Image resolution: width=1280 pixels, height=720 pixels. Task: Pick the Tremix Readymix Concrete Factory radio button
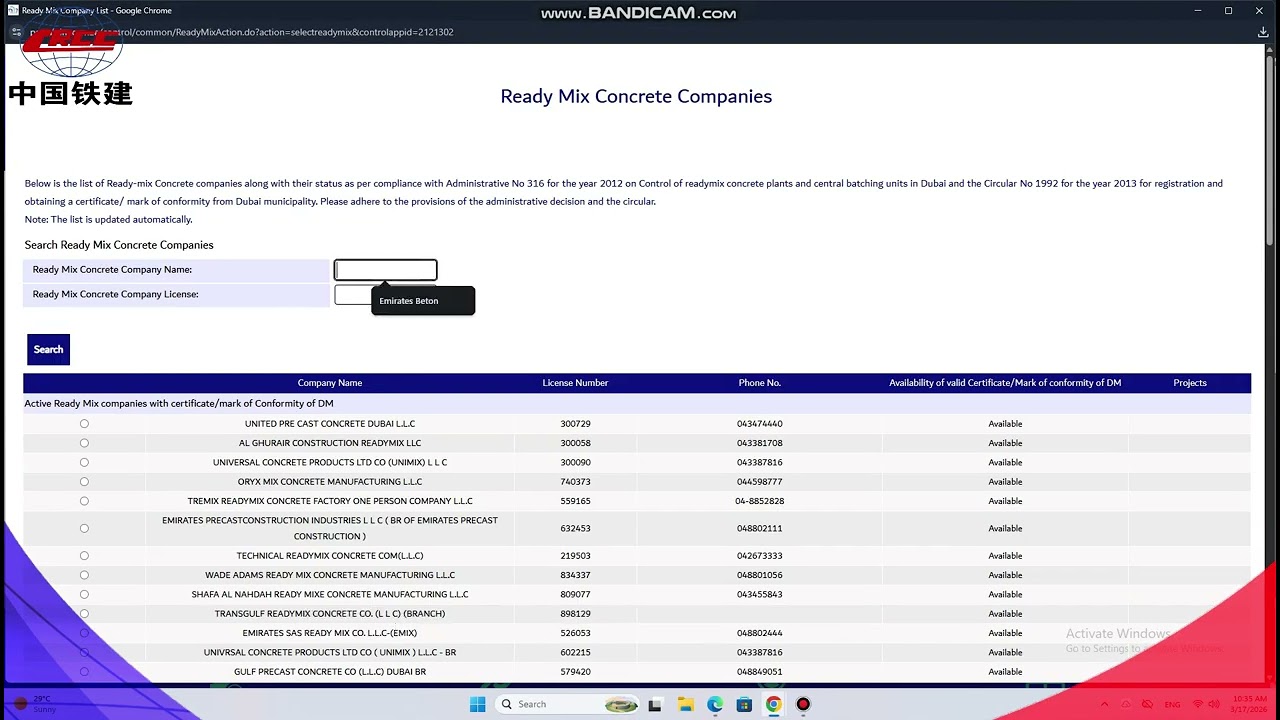pos(84,501)
